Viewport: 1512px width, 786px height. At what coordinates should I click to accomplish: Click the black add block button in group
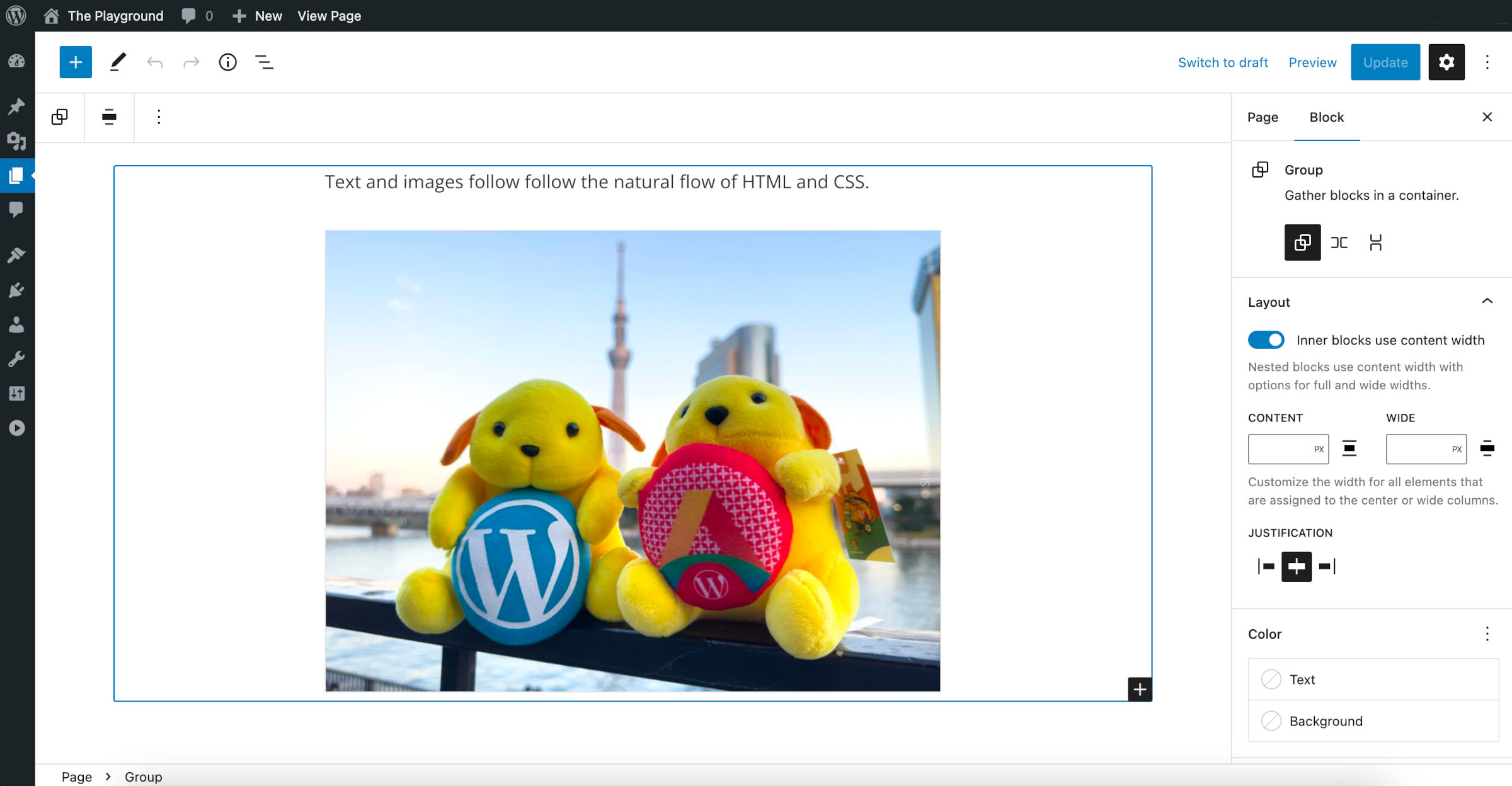1140,690
